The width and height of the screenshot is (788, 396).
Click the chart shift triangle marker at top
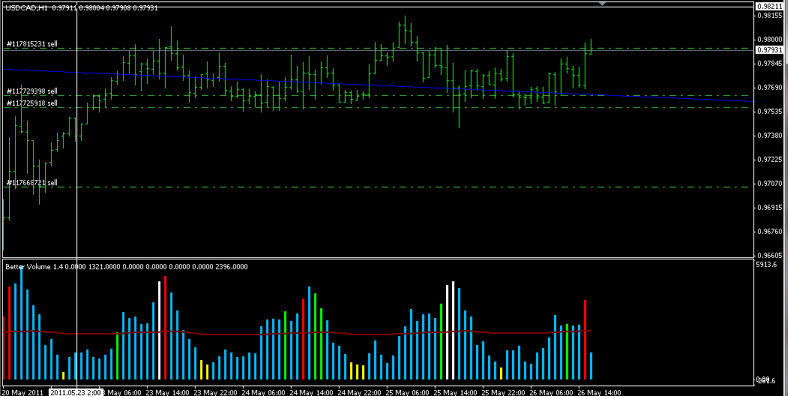click(x=603, y=4)
